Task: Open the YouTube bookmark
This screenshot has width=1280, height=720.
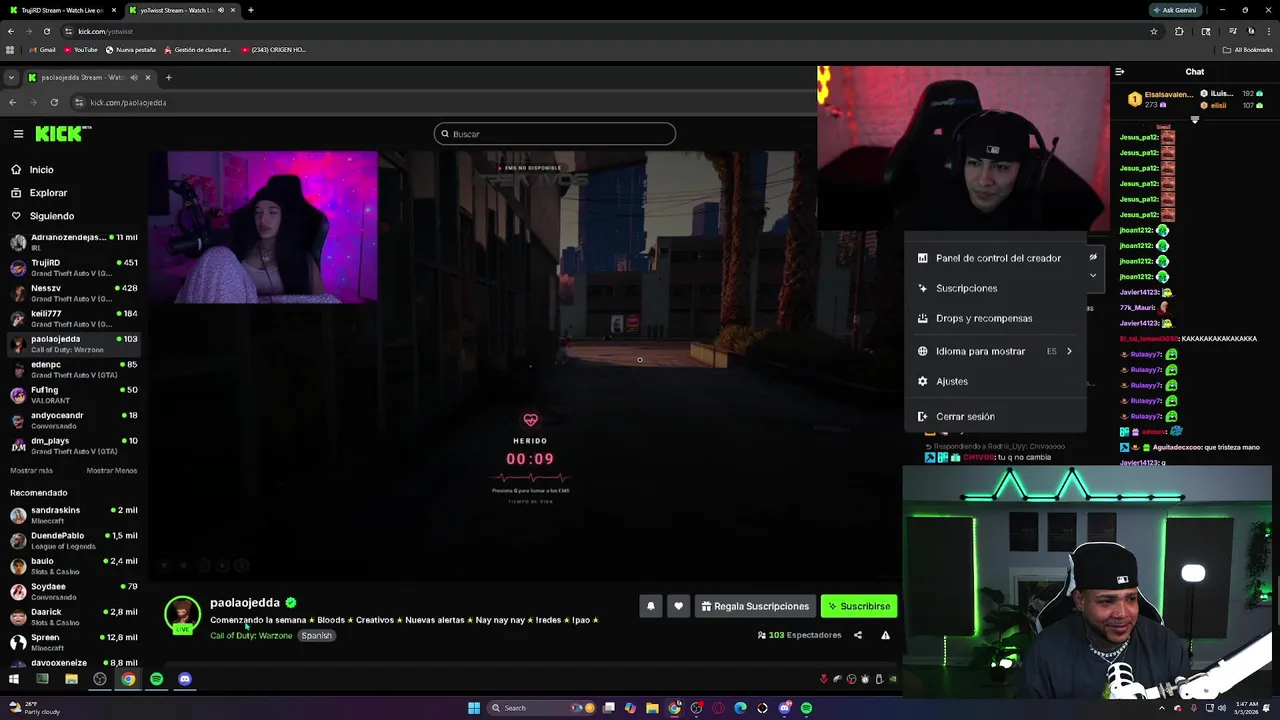Action: click(x=80, y=49)
